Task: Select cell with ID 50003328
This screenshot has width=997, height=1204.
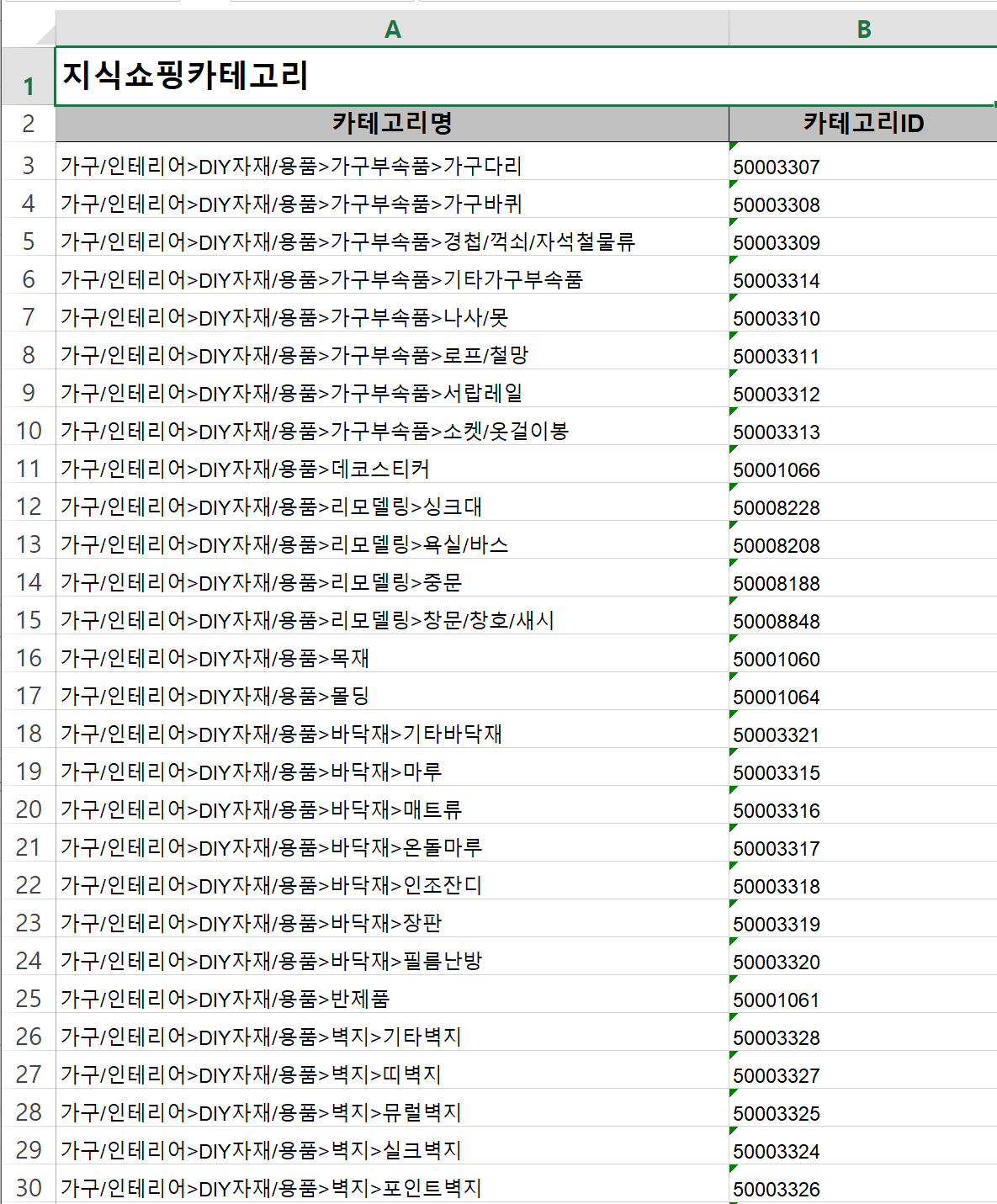Action: coord(863,1032)
